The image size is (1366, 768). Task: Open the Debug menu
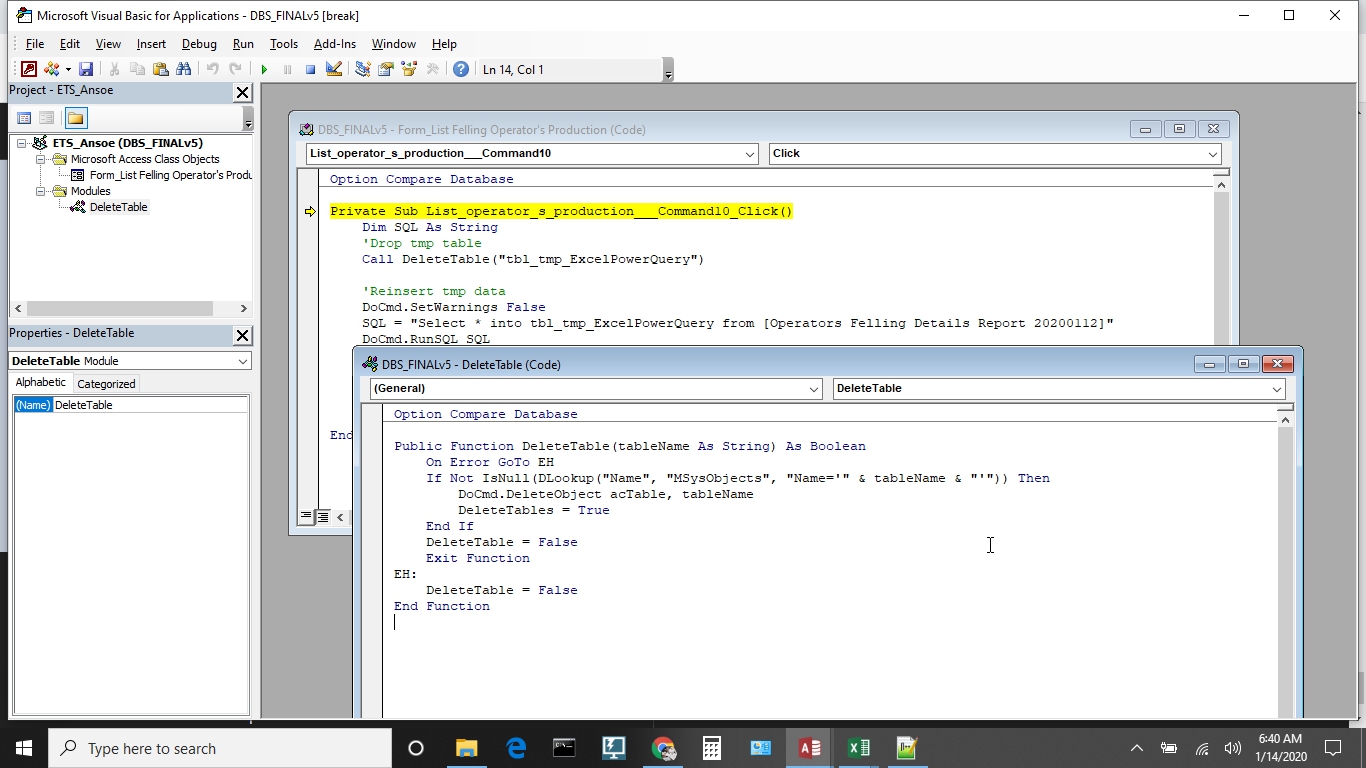(x=199, y=44)
